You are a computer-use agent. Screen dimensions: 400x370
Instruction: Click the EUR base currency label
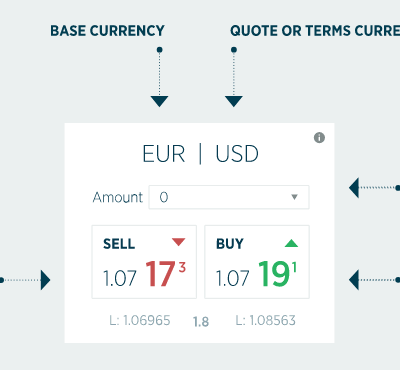coord(164,154)
